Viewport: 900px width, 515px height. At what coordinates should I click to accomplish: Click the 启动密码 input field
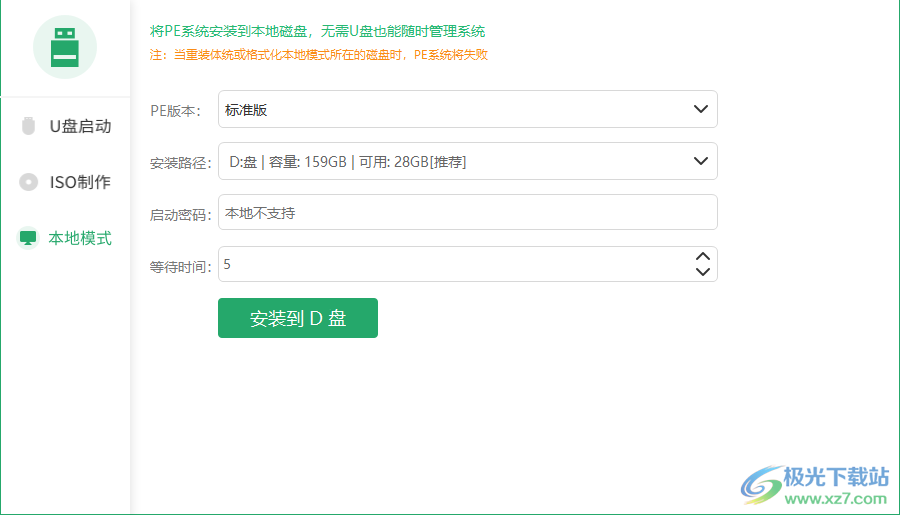[x=467, y=212]
